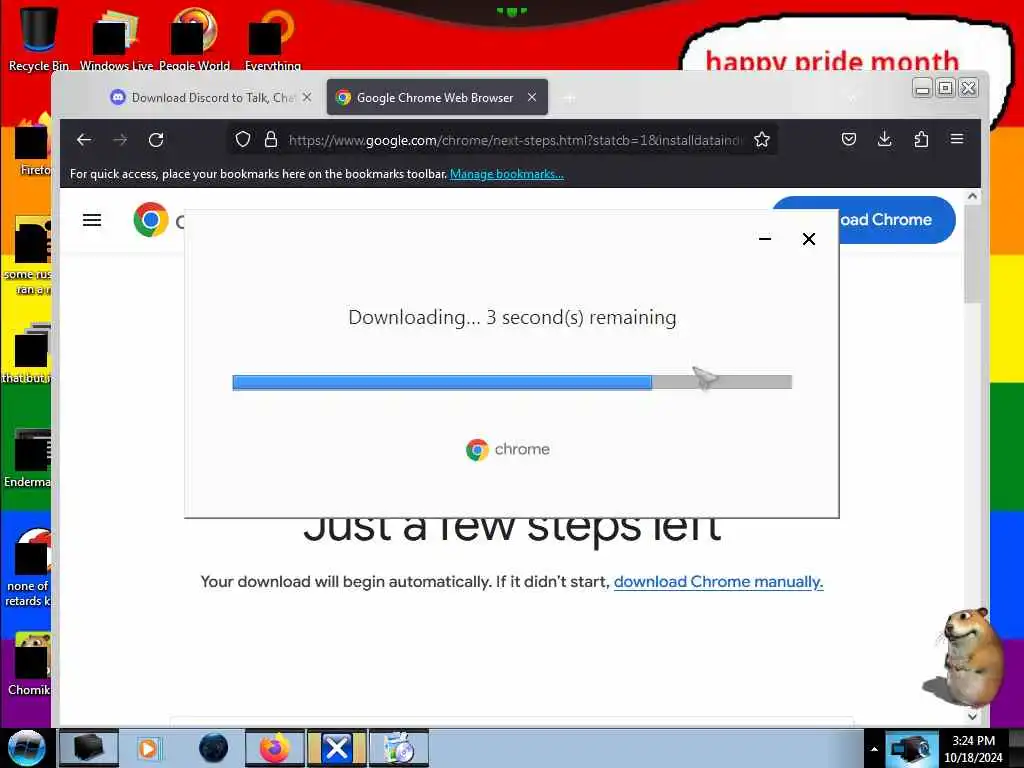Image resolution: width=1024 pixels, height=768 pixels.
Task: Click taskbar clock showing 3:24 PM
Action: coord(973,748)
